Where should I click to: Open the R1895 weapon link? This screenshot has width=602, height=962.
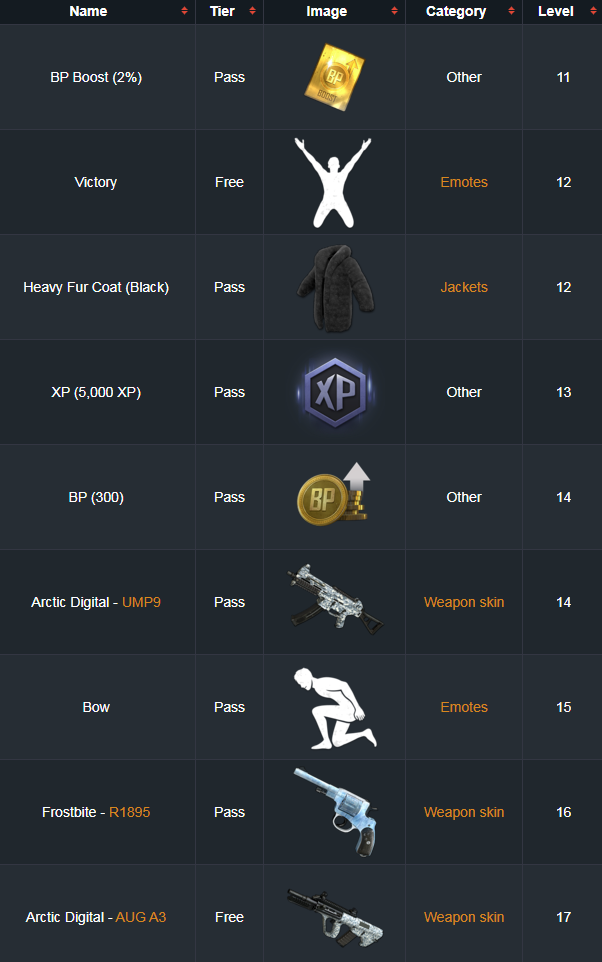point(129,812)
